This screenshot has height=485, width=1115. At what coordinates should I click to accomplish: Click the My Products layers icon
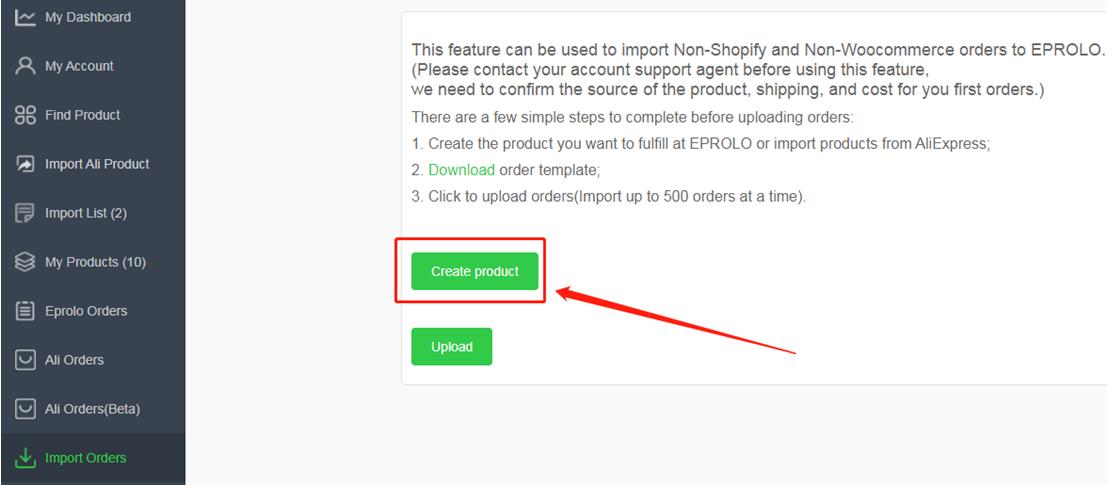(25, 262)
